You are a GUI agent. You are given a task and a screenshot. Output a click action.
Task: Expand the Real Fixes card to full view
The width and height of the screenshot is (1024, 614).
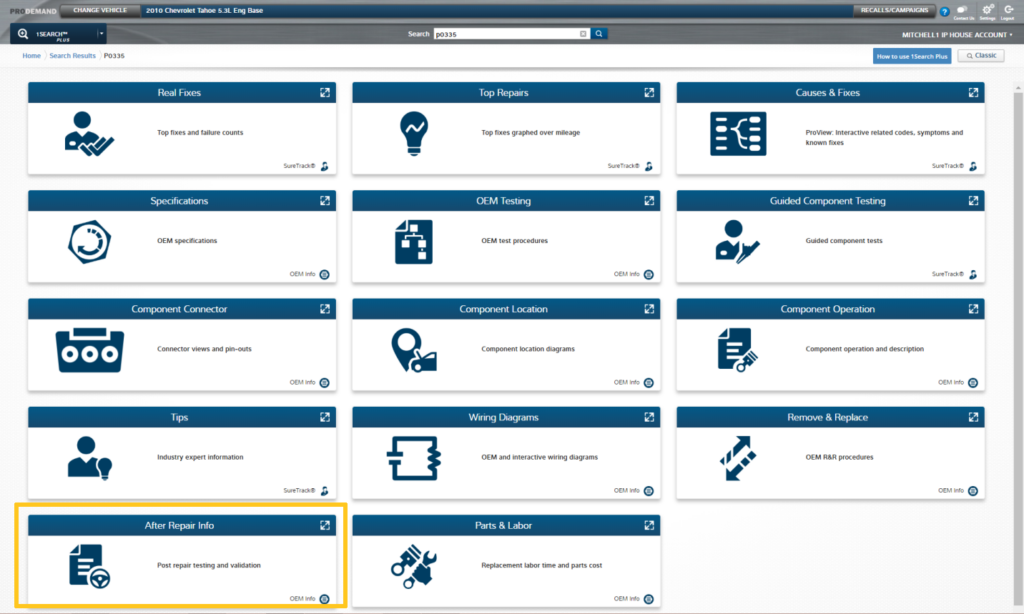pos(325,93)
